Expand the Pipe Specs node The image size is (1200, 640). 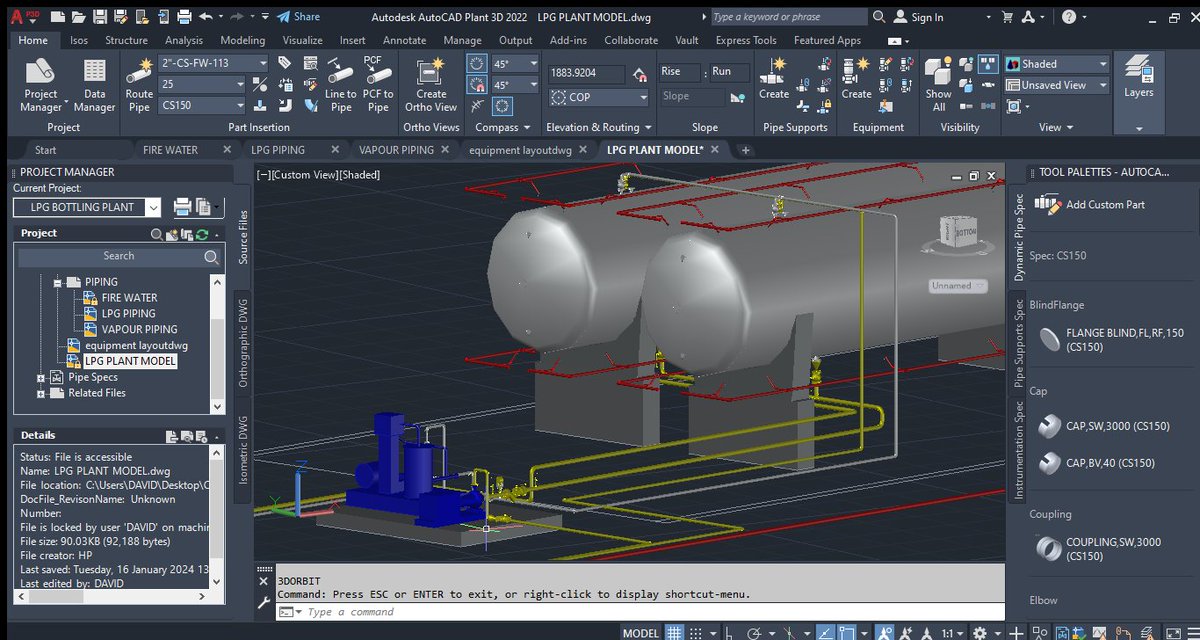click(41, 378)
